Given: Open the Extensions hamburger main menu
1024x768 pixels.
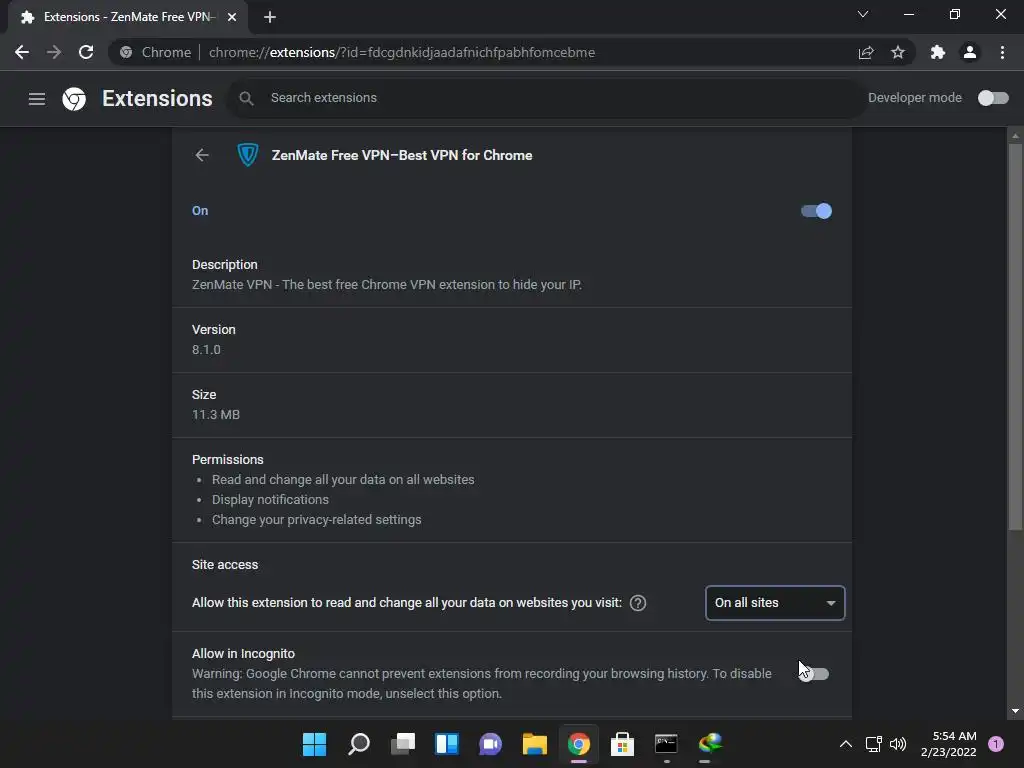Looking at the screenshot, I should [x=37, y=99].
